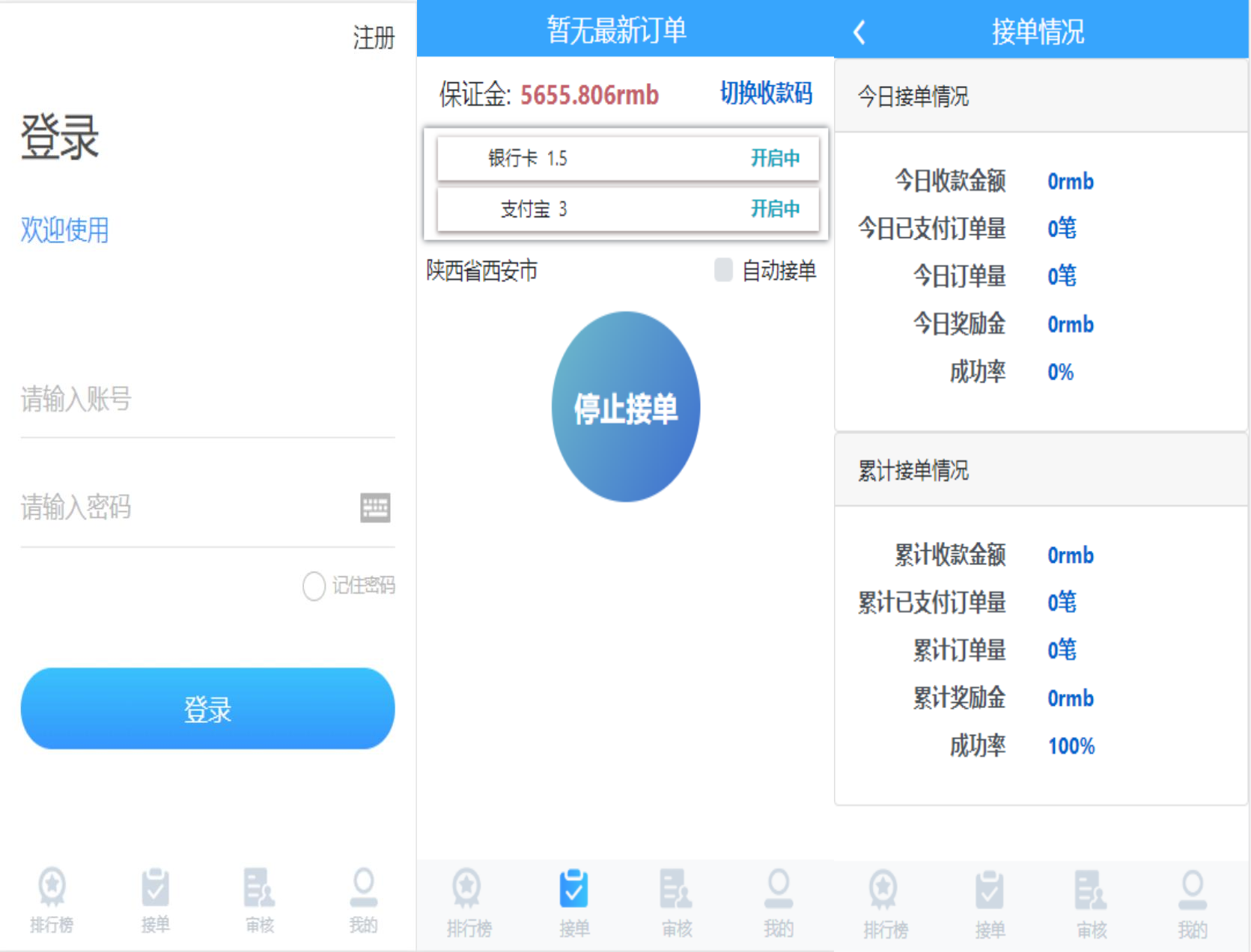Click the 今日接单情况 section header
The image size is (1251, 952).
click(x=1041, y=96)
